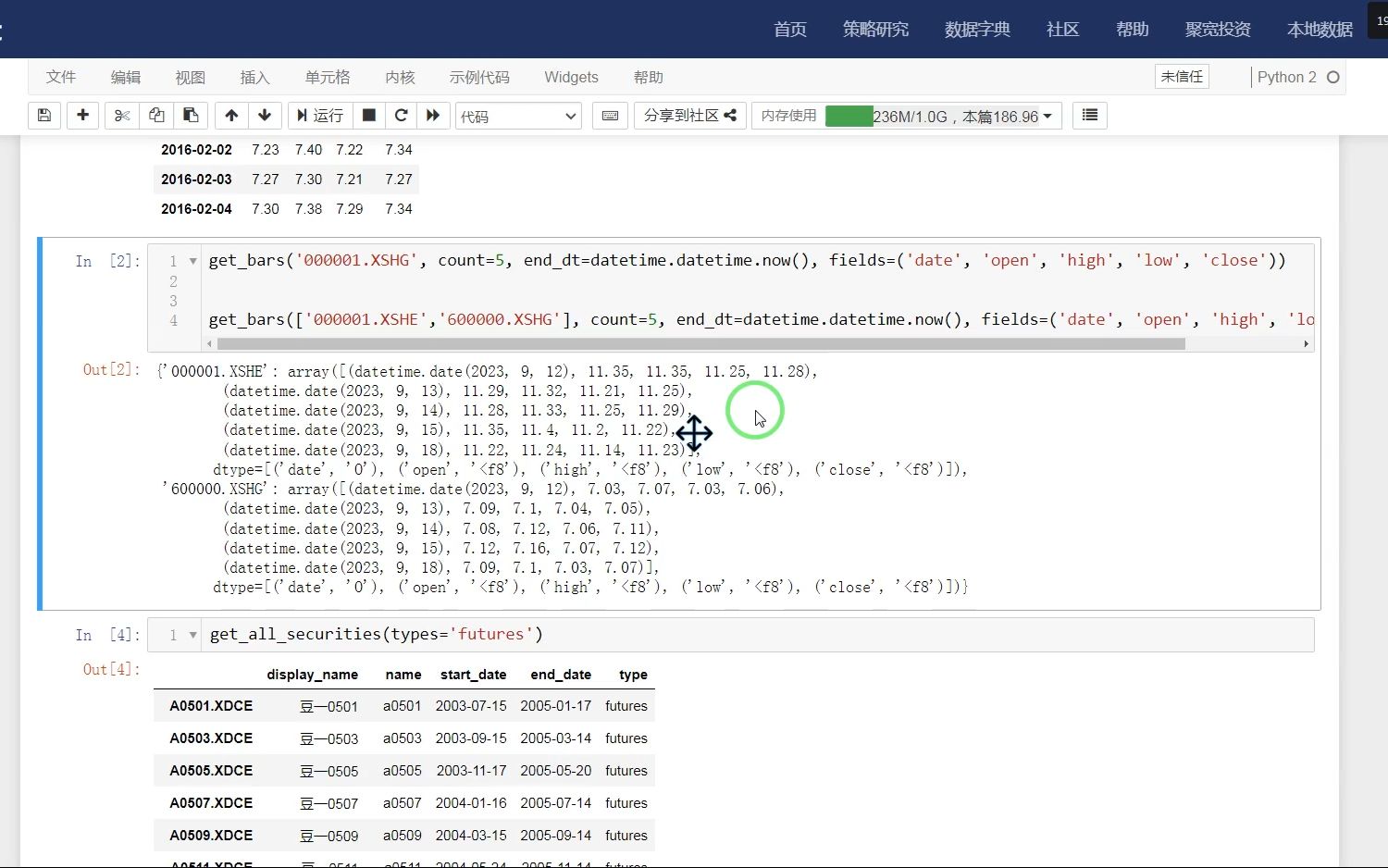
Task: Share notebook via 分享到社区 button
Action: 689,116
